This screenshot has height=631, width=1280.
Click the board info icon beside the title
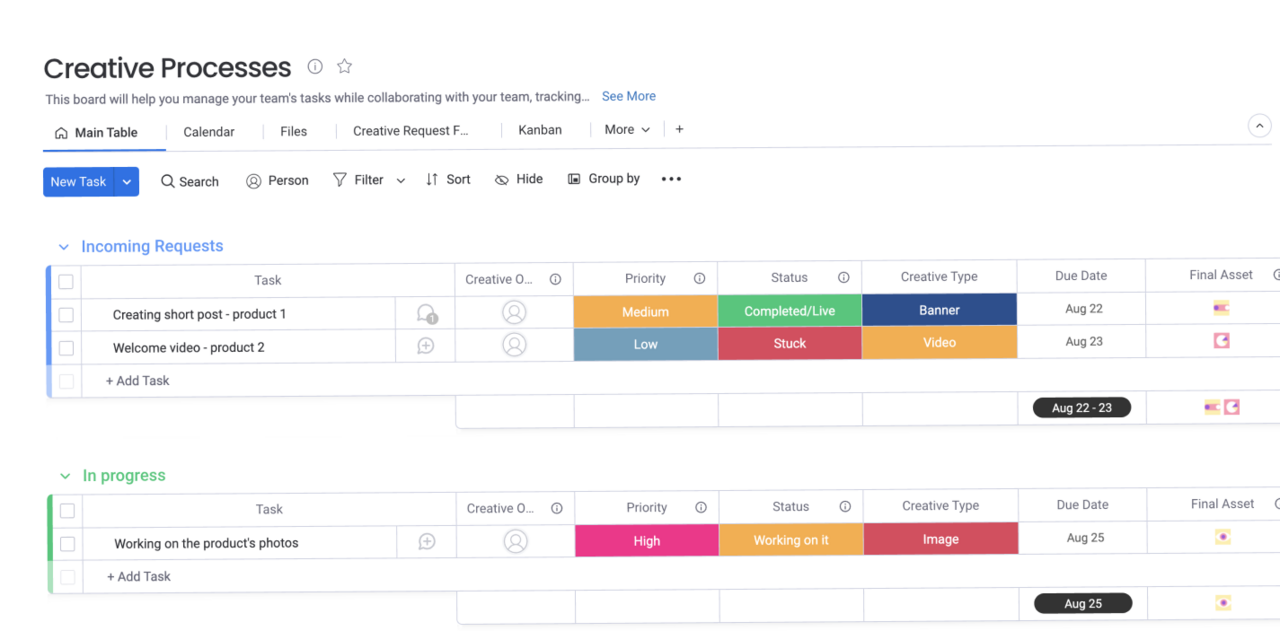[x=315, y=67]
